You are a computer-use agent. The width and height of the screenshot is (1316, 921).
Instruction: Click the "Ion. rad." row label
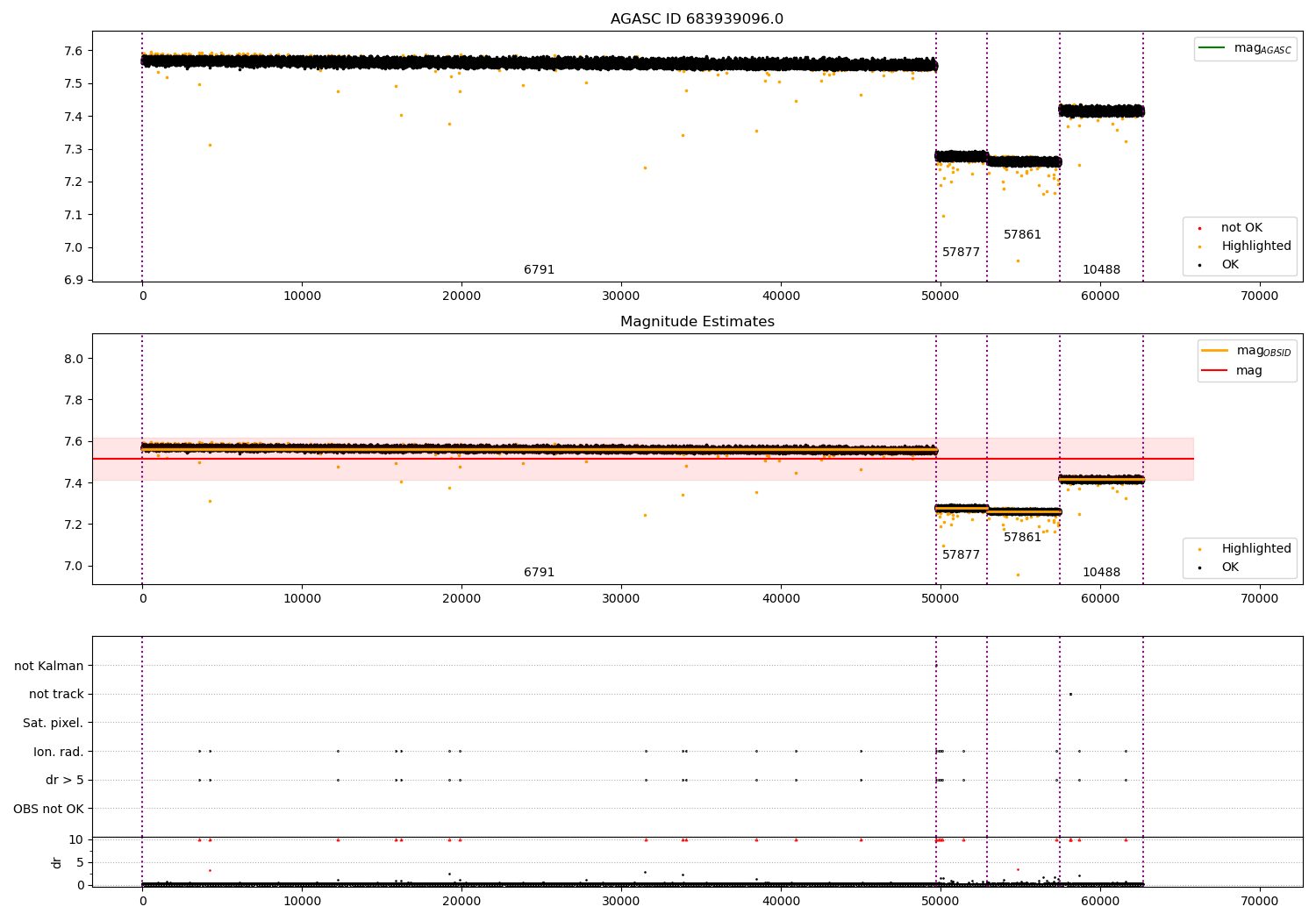(x=59, y=752)
